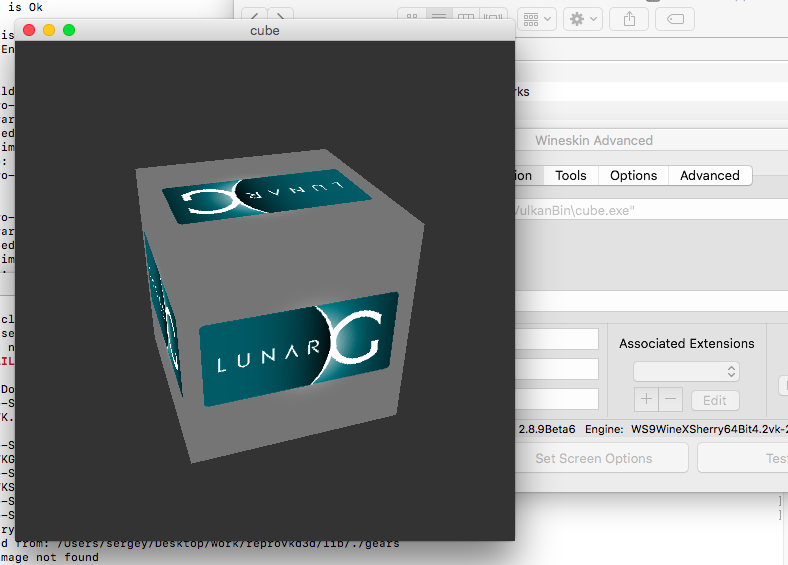
Task: Add an associated extension with plus button
Action: click(x=646, y=400)
